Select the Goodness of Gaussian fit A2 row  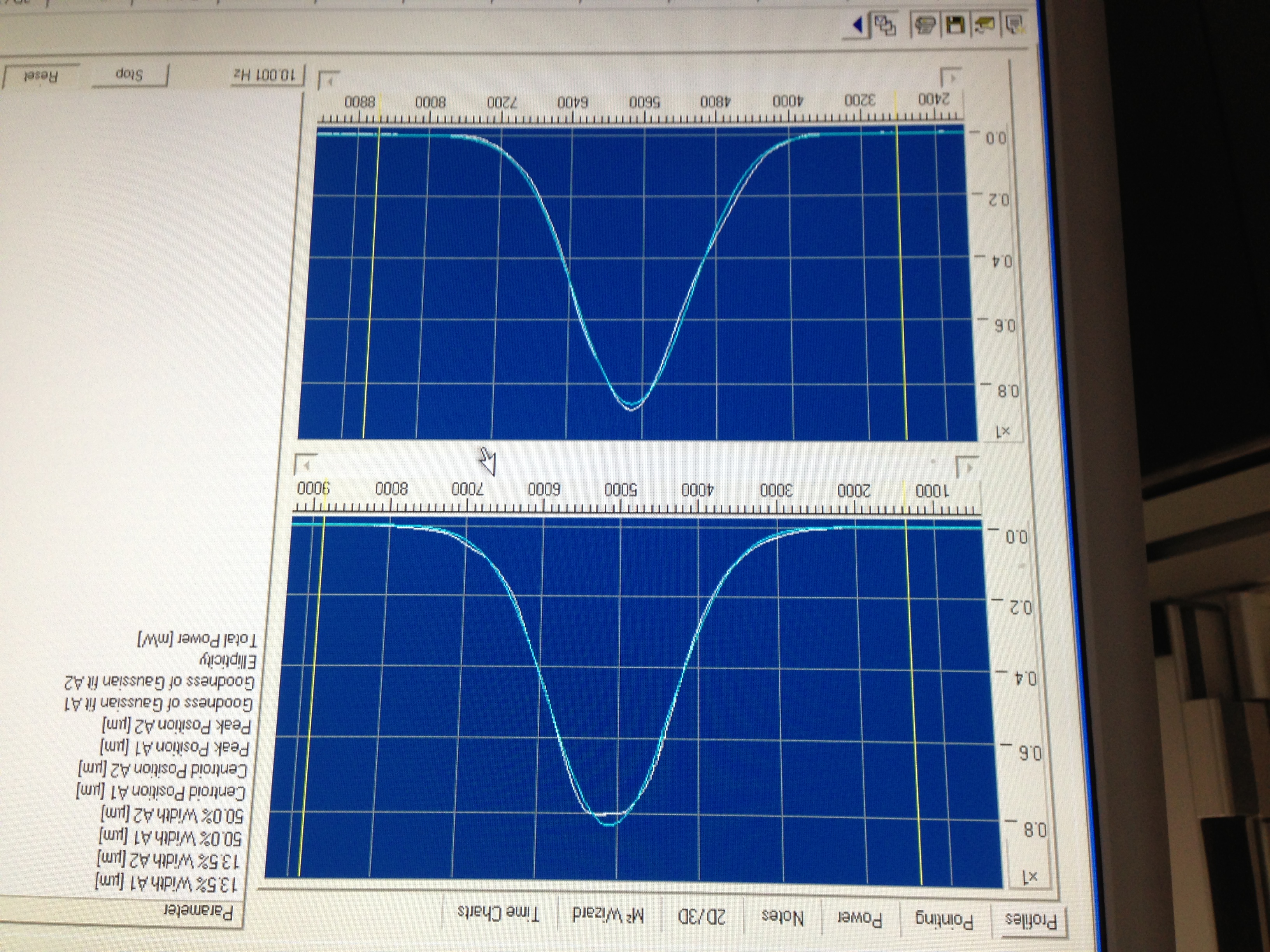[160, 681]
